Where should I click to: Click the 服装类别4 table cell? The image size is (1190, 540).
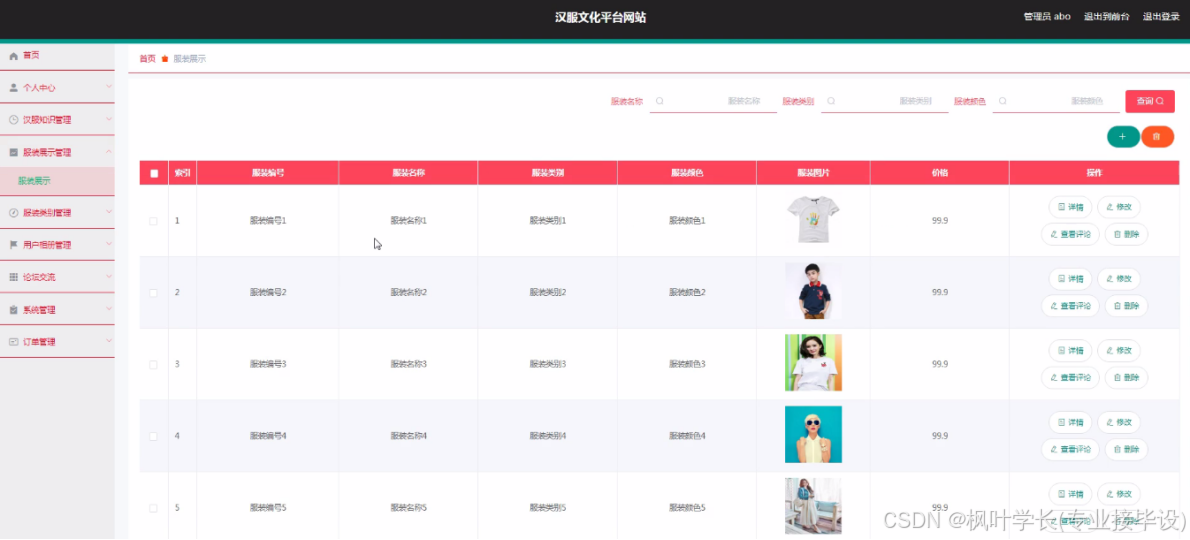[548, 436]
